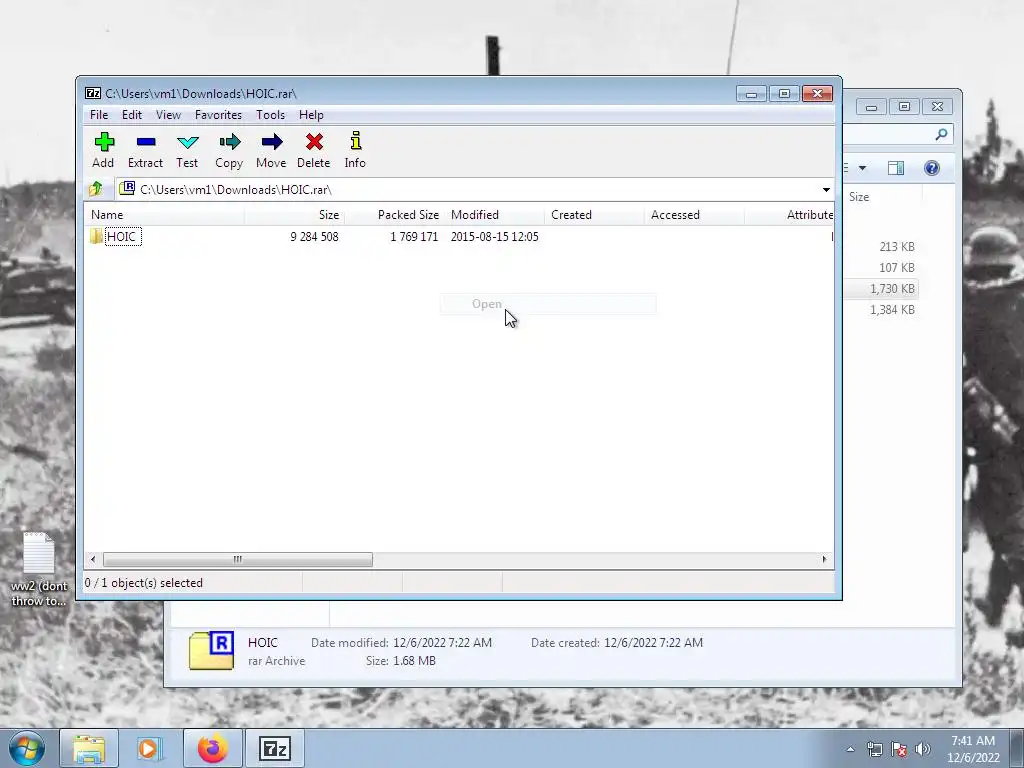Sort by Packed Size column

[x=394, y=215]
